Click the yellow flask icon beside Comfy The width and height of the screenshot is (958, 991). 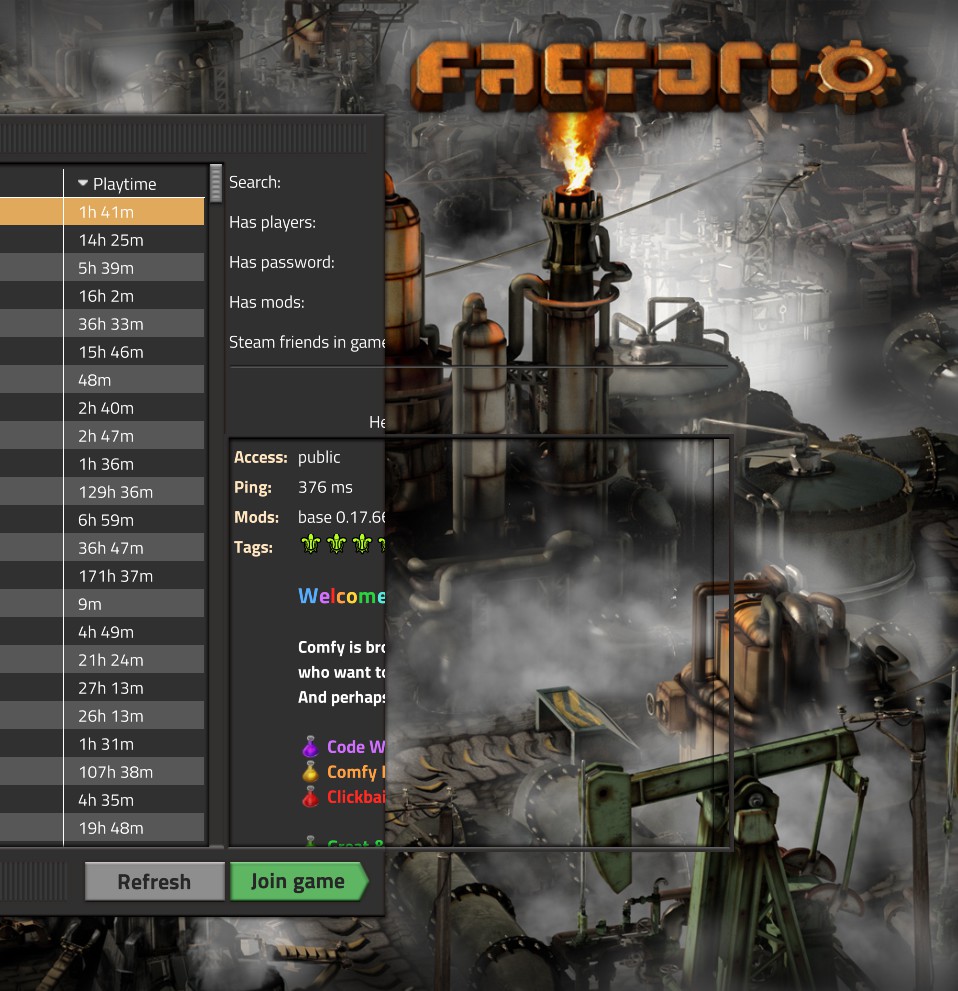(310, 772)
